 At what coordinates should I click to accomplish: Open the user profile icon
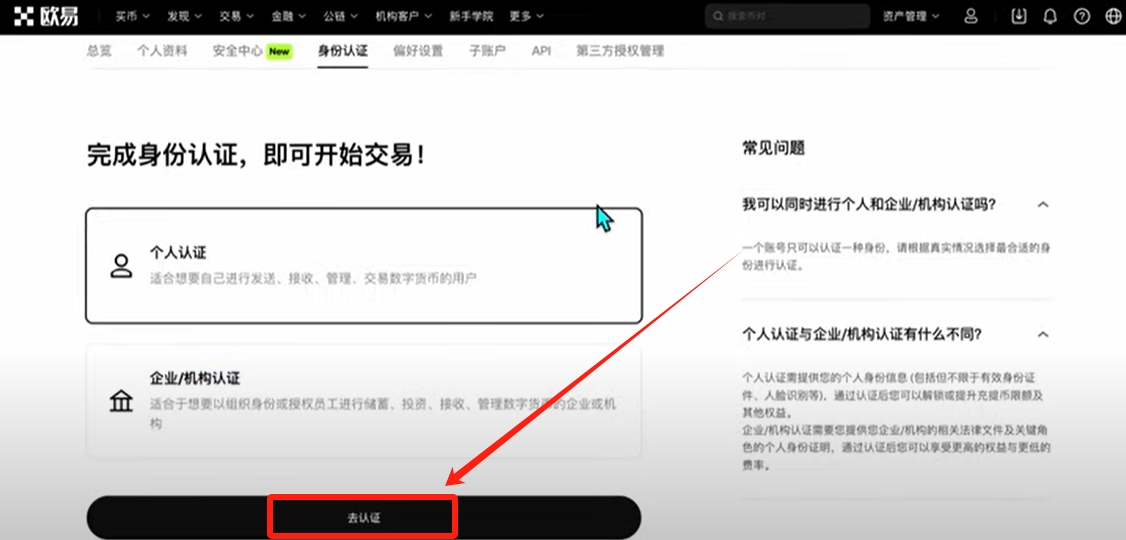tap(970, 16)
